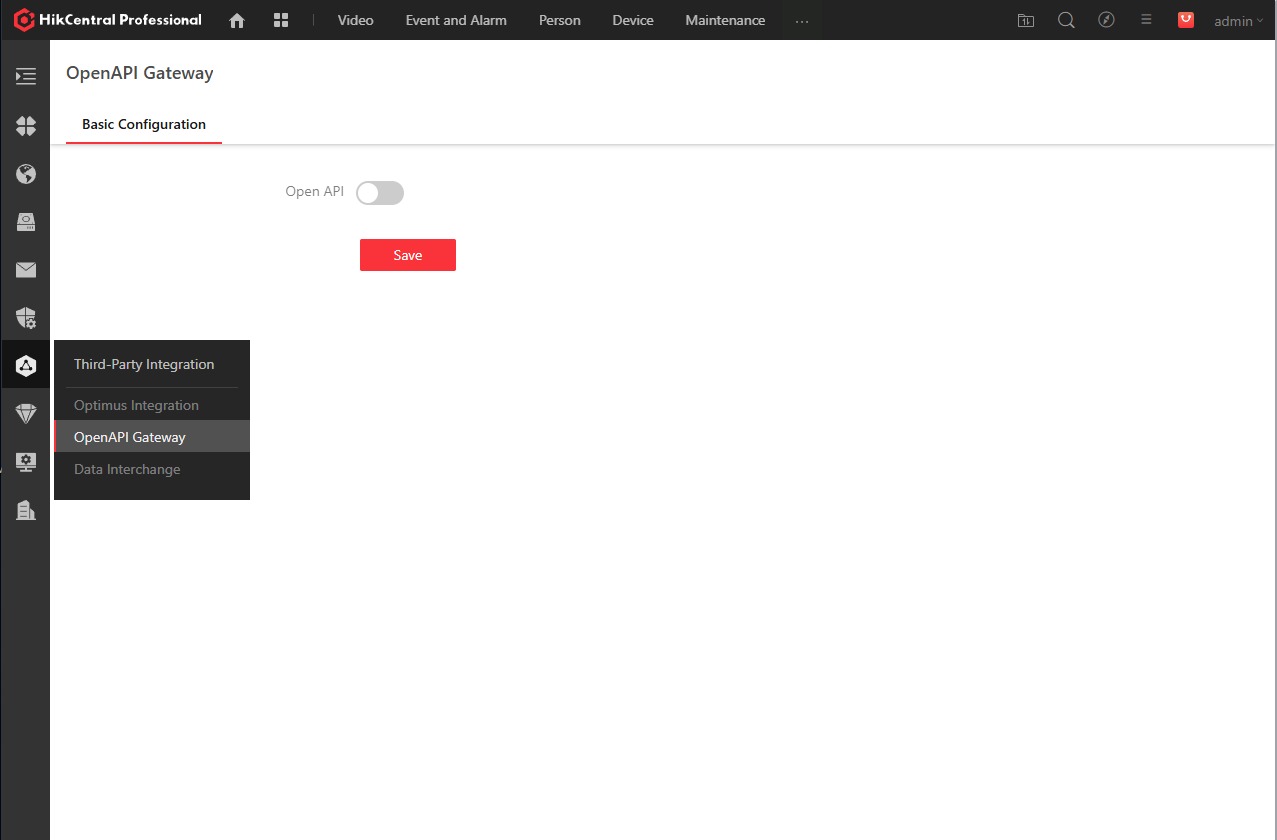Select the globe network icon in sidebar
Viewport: 1277px width, 840px height.
pyautogui.click(x=26, y=174)
